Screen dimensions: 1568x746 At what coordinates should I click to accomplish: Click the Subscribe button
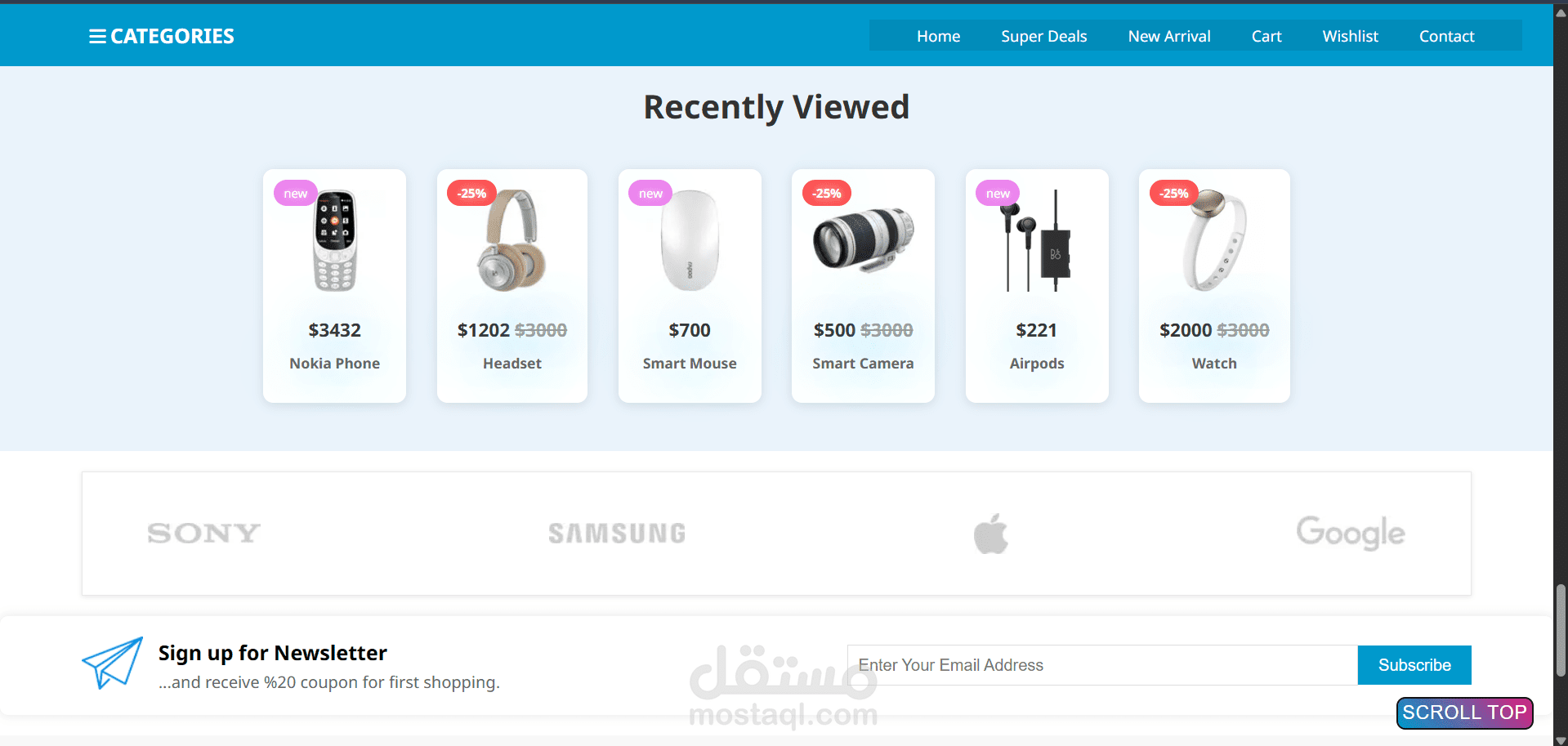pos(1414,665)
